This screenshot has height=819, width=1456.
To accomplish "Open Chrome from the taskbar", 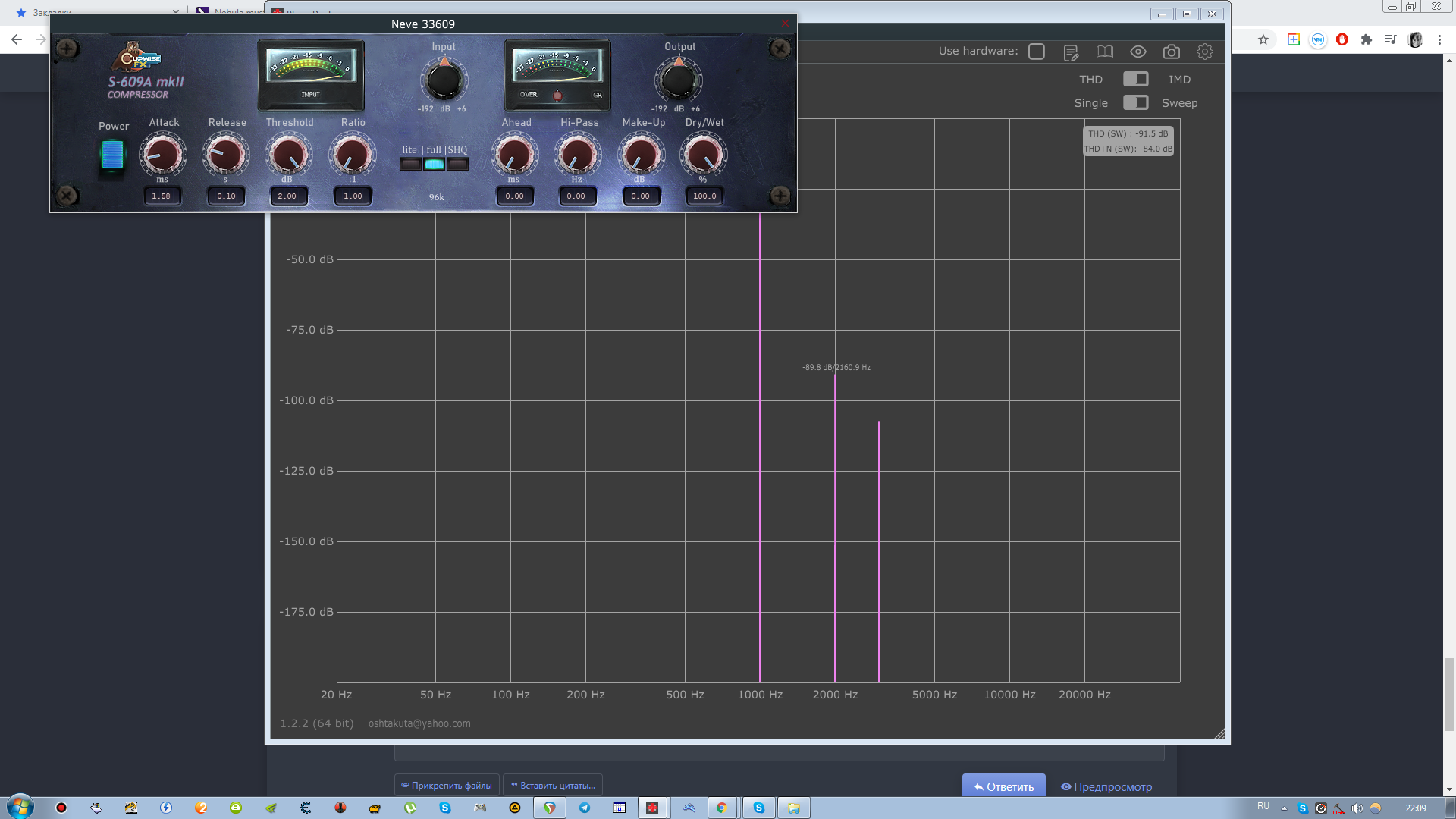I will (722, 808).
